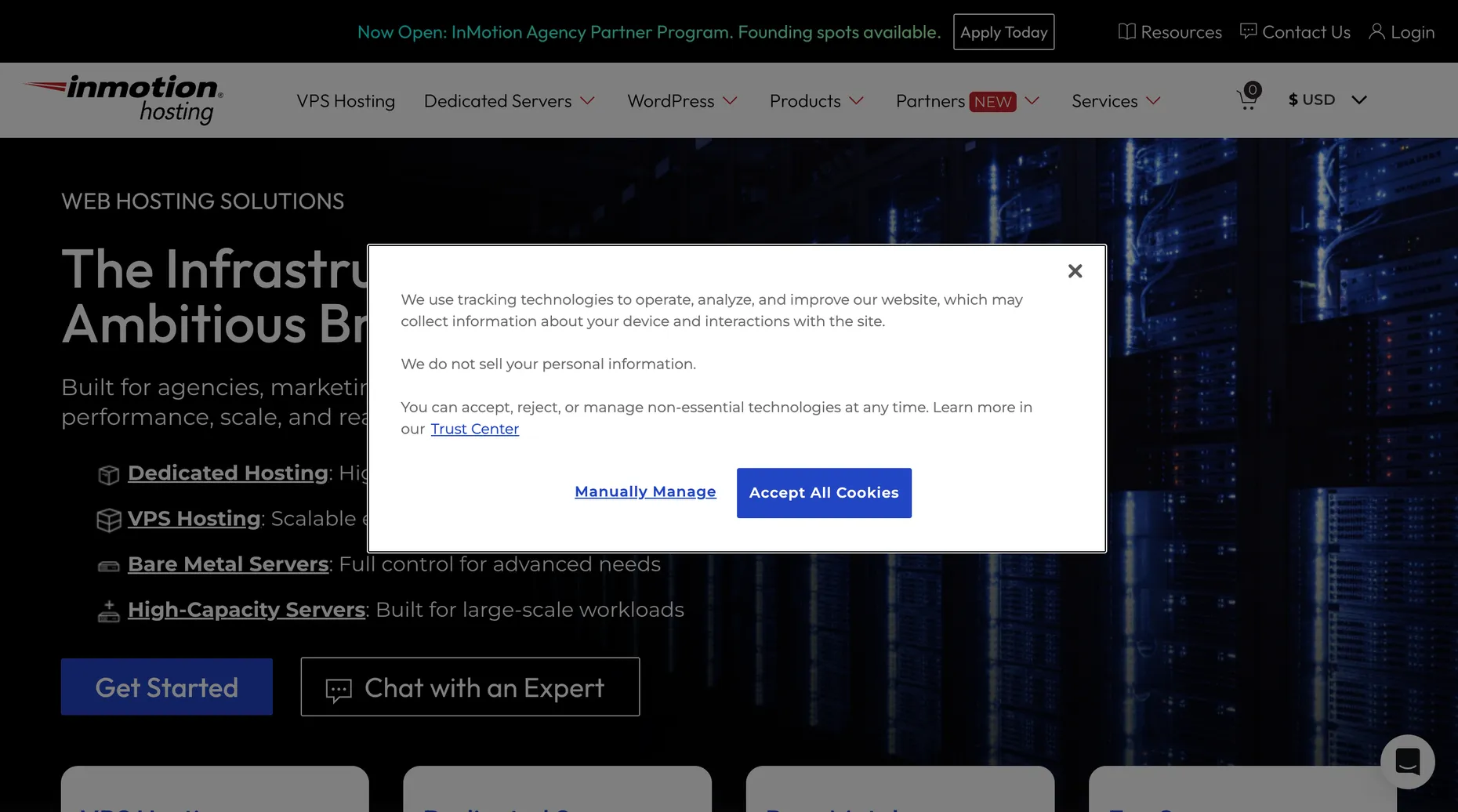Click the Dedicated Hosting box icon
The image size is (1458, 812).
pyautogui.click(x=108, y=474)
